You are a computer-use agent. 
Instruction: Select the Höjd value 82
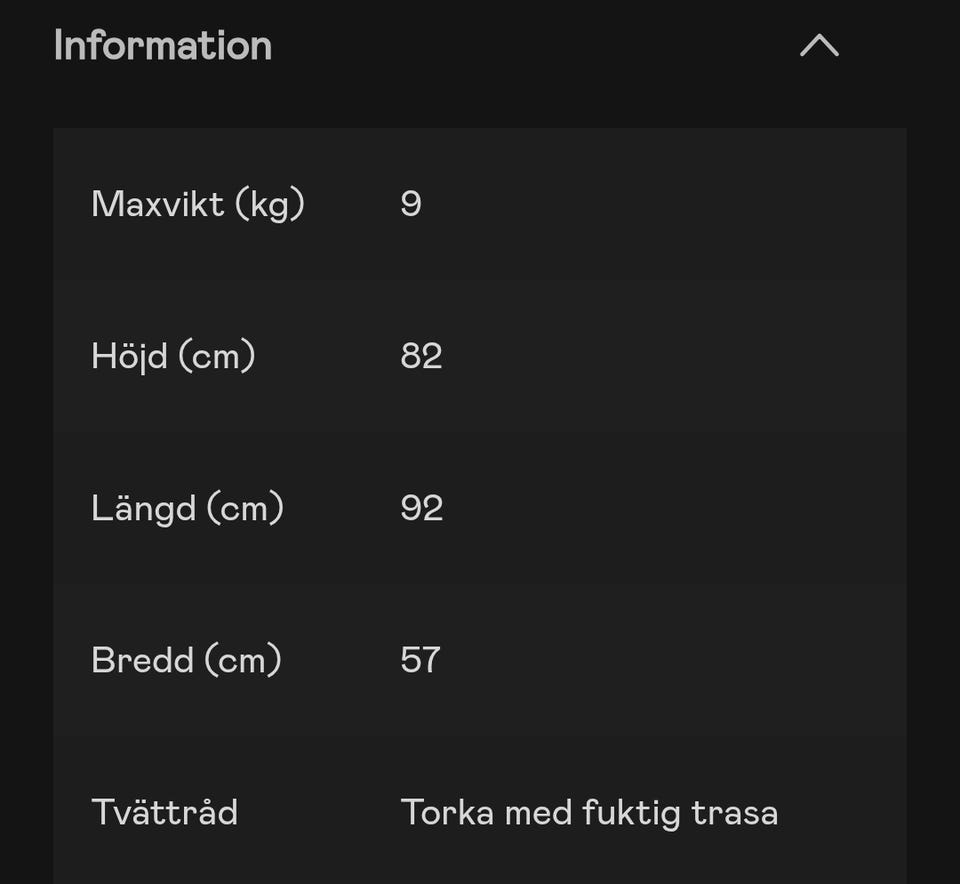point(421,356)
